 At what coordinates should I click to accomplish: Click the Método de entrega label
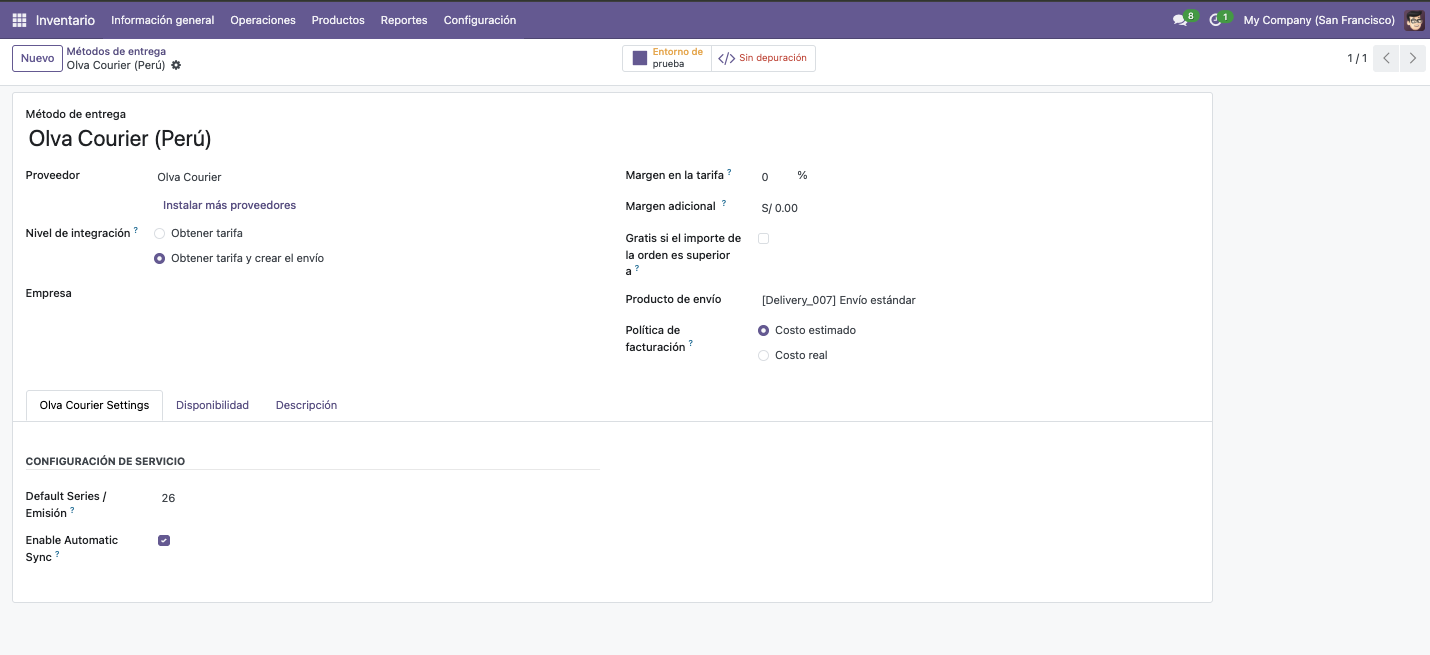76,114
